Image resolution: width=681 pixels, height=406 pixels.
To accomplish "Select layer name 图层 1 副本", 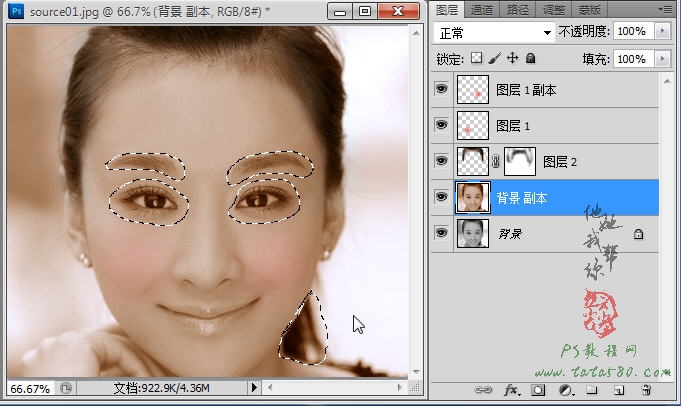I will point(526,90).
